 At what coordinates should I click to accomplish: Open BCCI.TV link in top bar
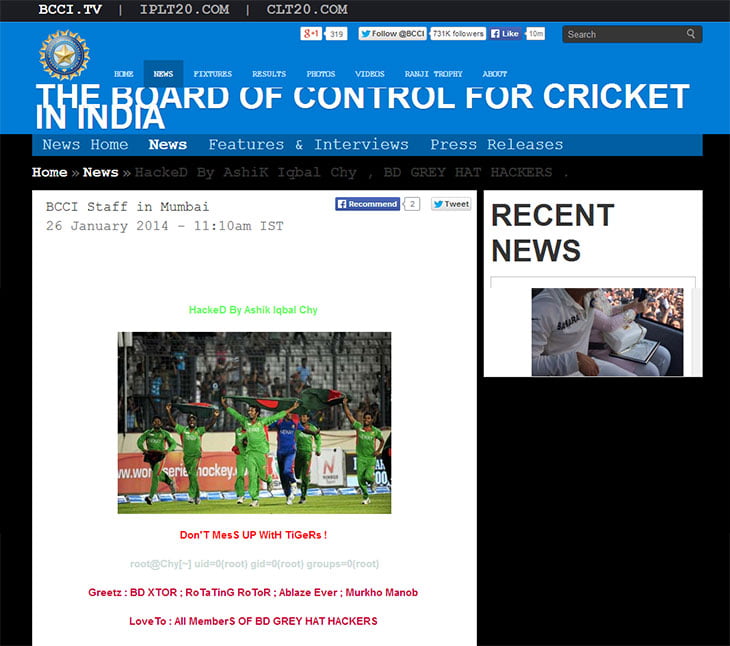click(x=70, y=9)
